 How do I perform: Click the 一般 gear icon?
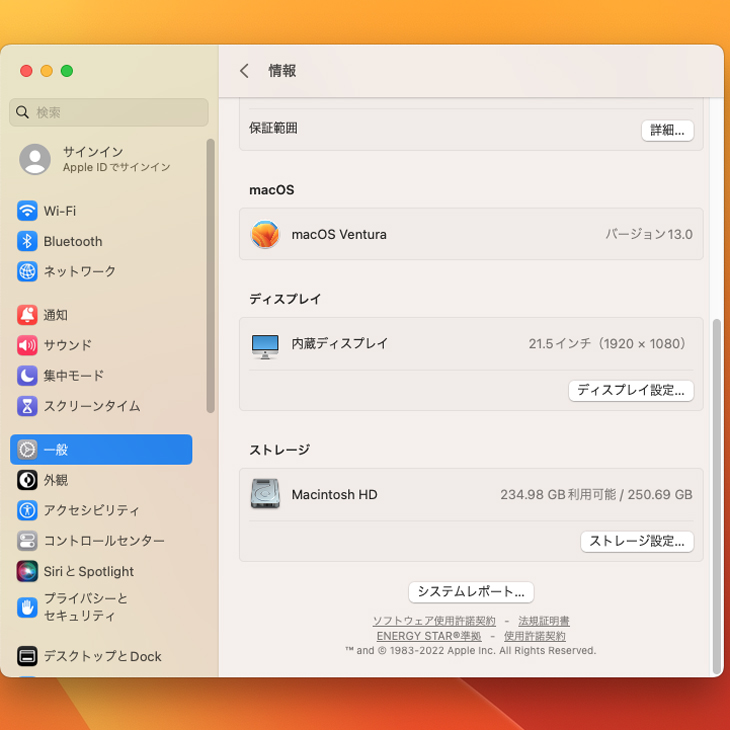[27, 449]
